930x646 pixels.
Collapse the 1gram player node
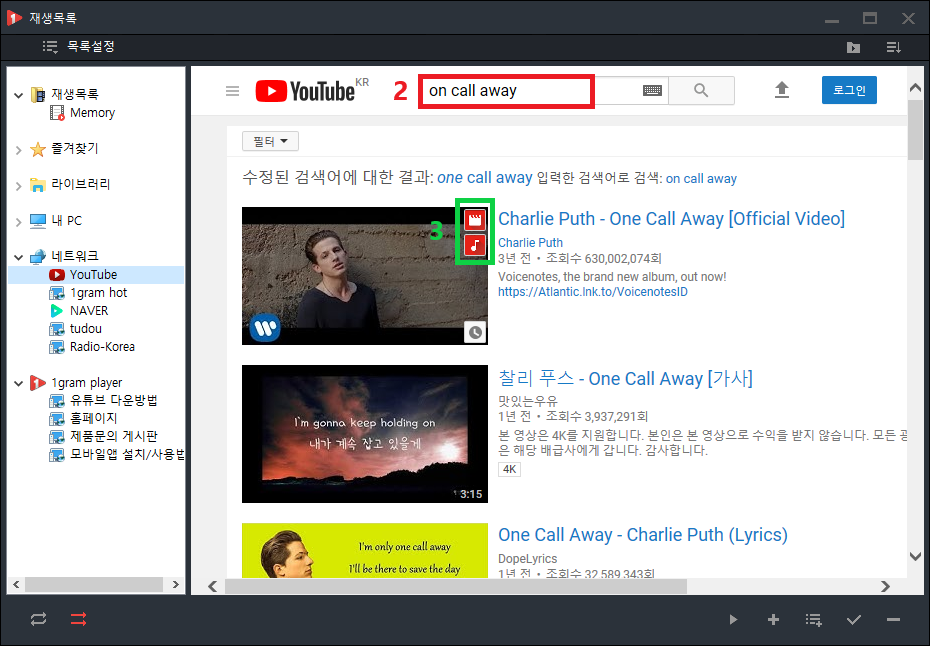tap(18, 384)
